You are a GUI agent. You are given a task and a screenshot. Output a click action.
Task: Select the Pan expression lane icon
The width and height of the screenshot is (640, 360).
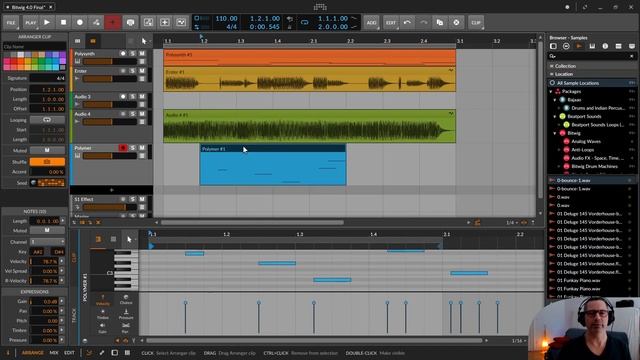point(126,328)
